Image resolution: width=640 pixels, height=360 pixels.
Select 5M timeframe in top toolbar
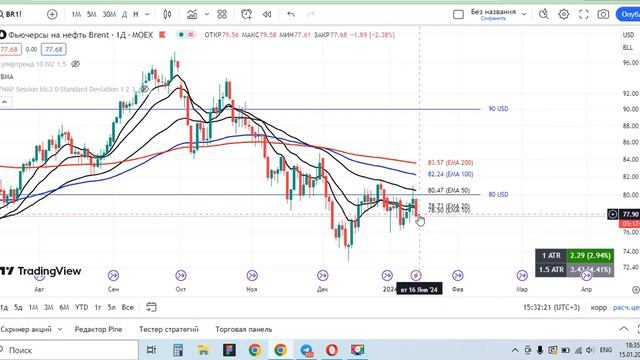[x=91, y=14]
